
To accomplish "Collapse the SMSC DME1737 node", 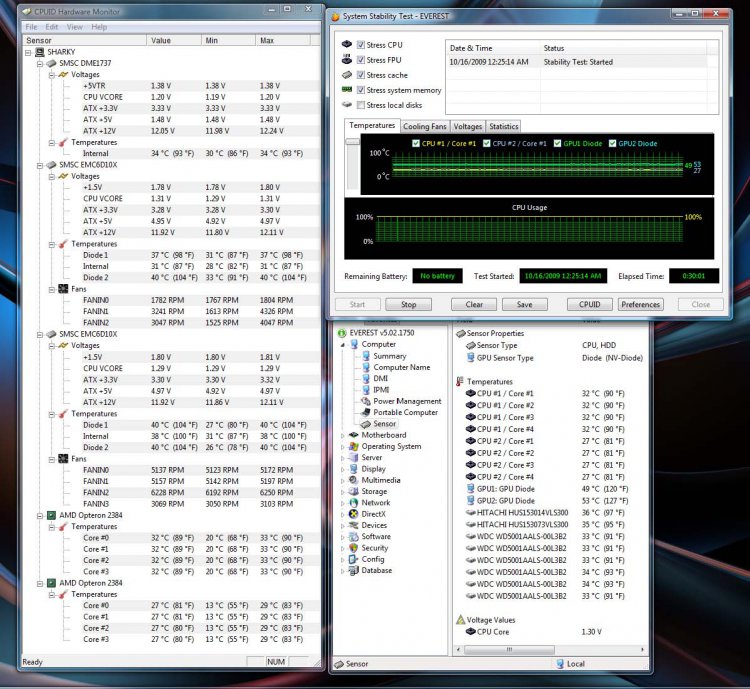I will tap(40, 64).
